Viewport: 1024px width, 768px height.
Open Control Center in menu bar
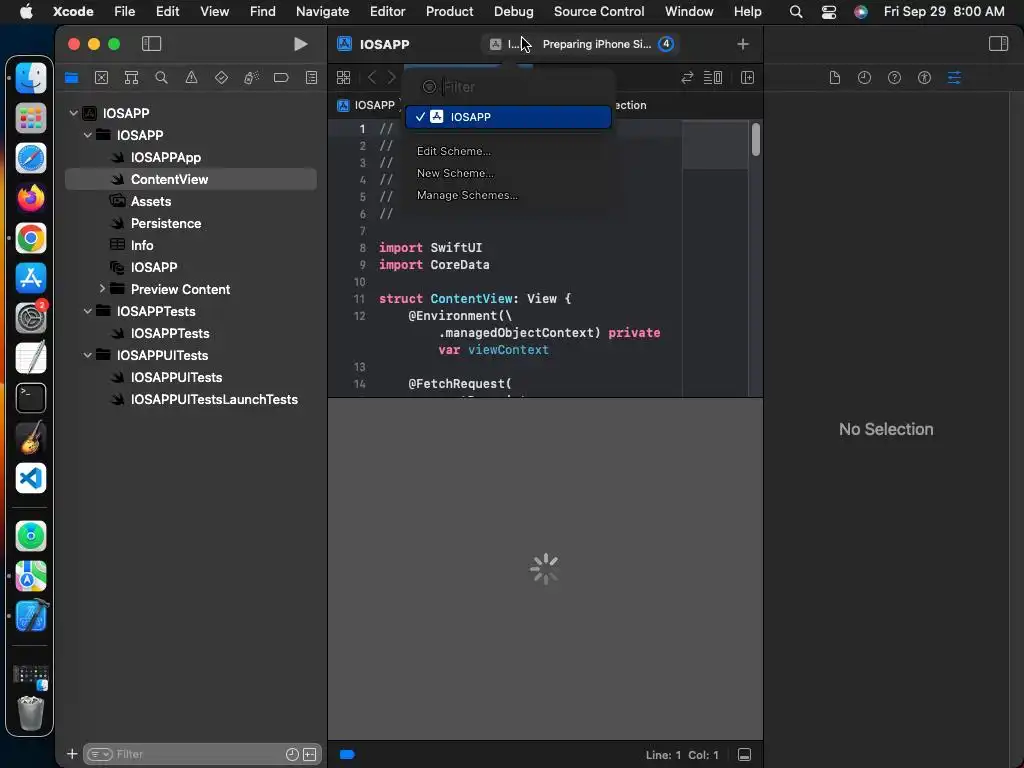pyautogui.click(x=829, y=11)
